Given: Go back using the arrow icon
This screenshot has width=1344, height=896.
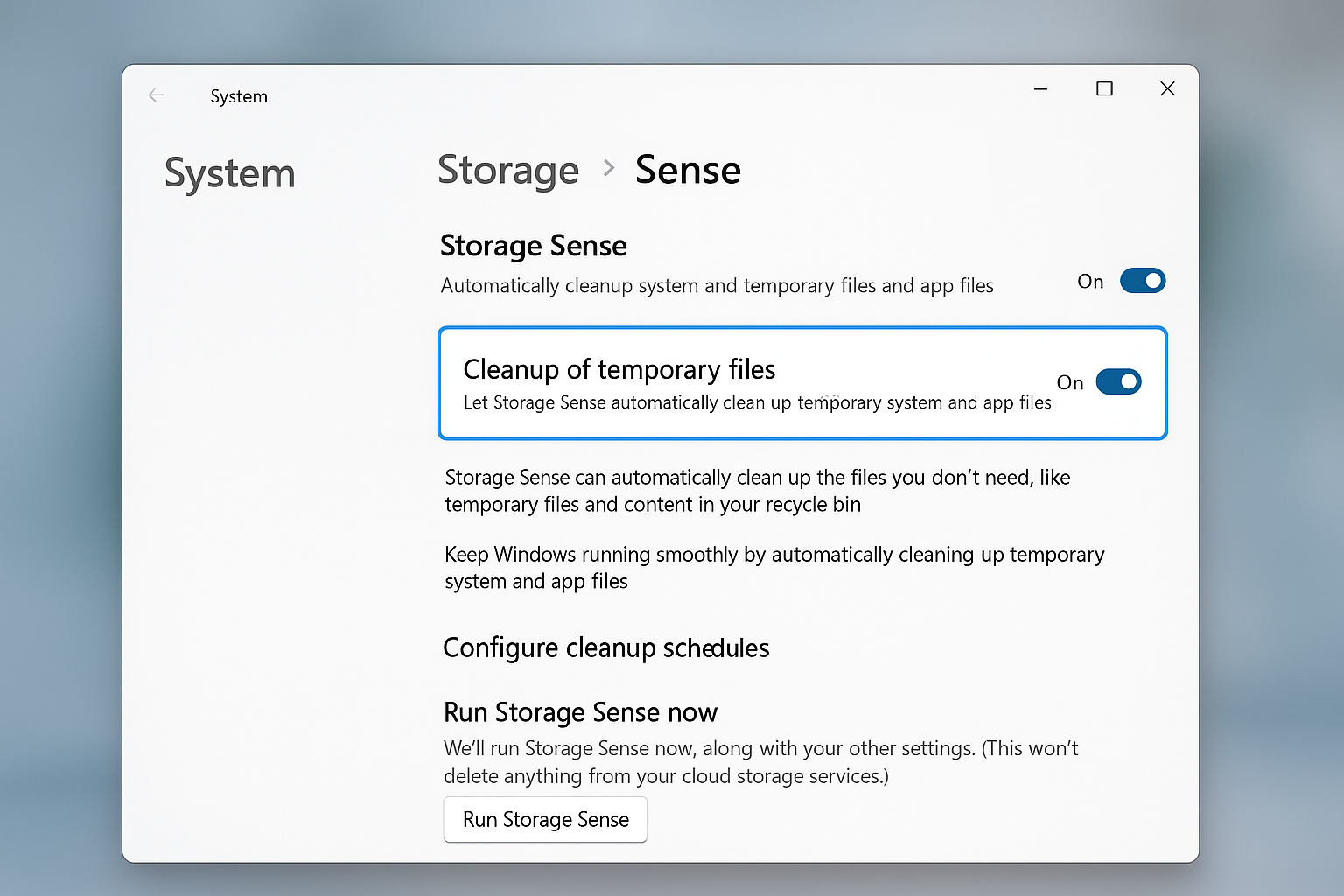Looking at the screenshot, I should [157, 95].
